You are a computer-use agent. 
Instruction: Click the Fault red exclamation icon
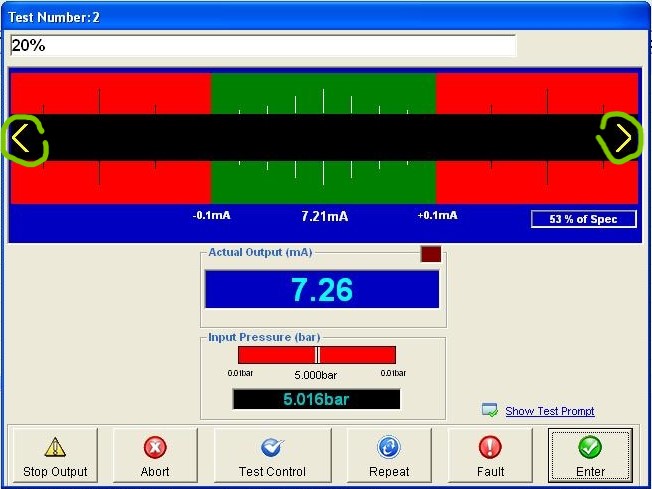point(490,448)
